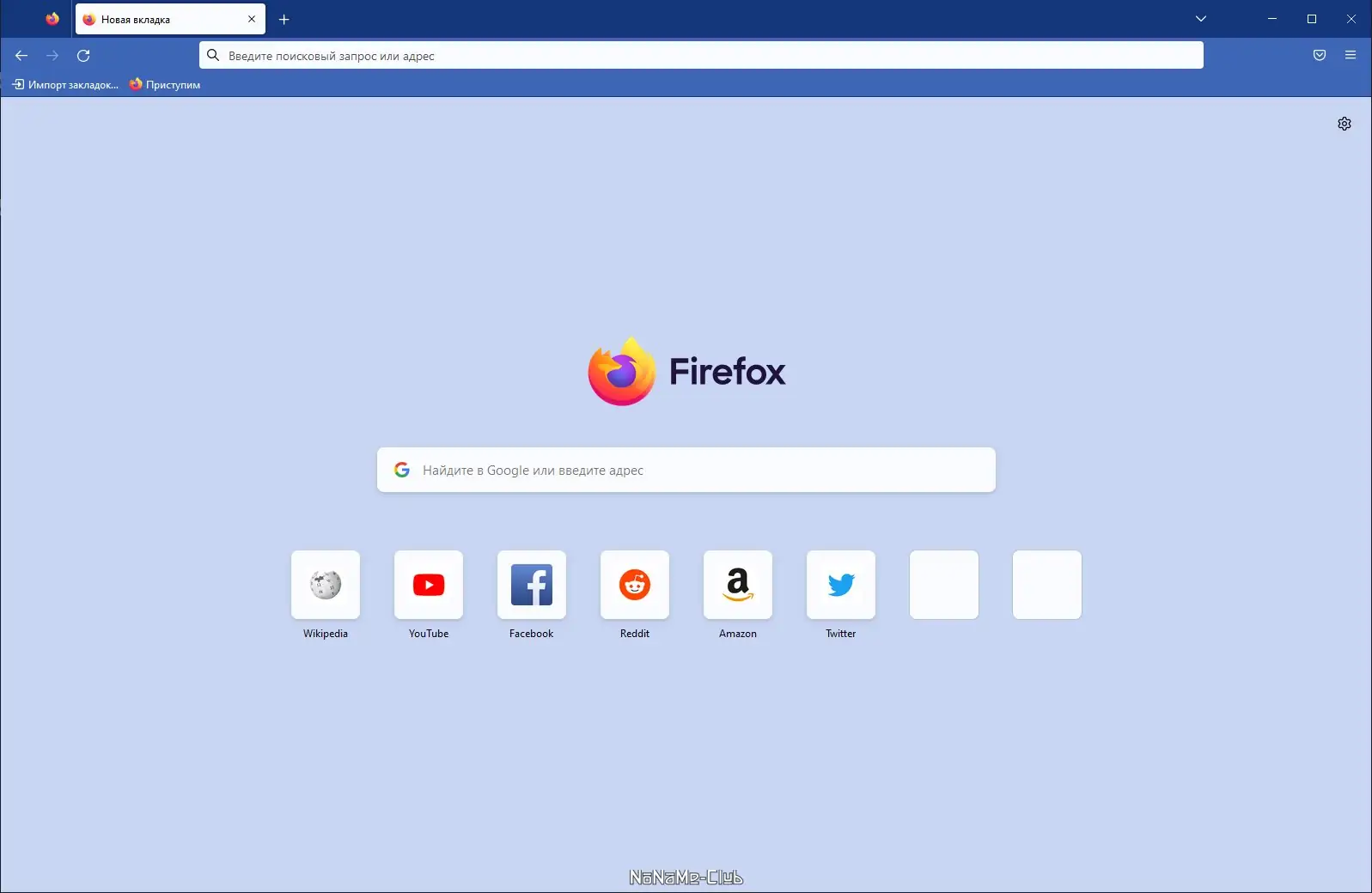Click the Google logo in the search box
Screen dimensions: 1372x893
click(402, 470)
